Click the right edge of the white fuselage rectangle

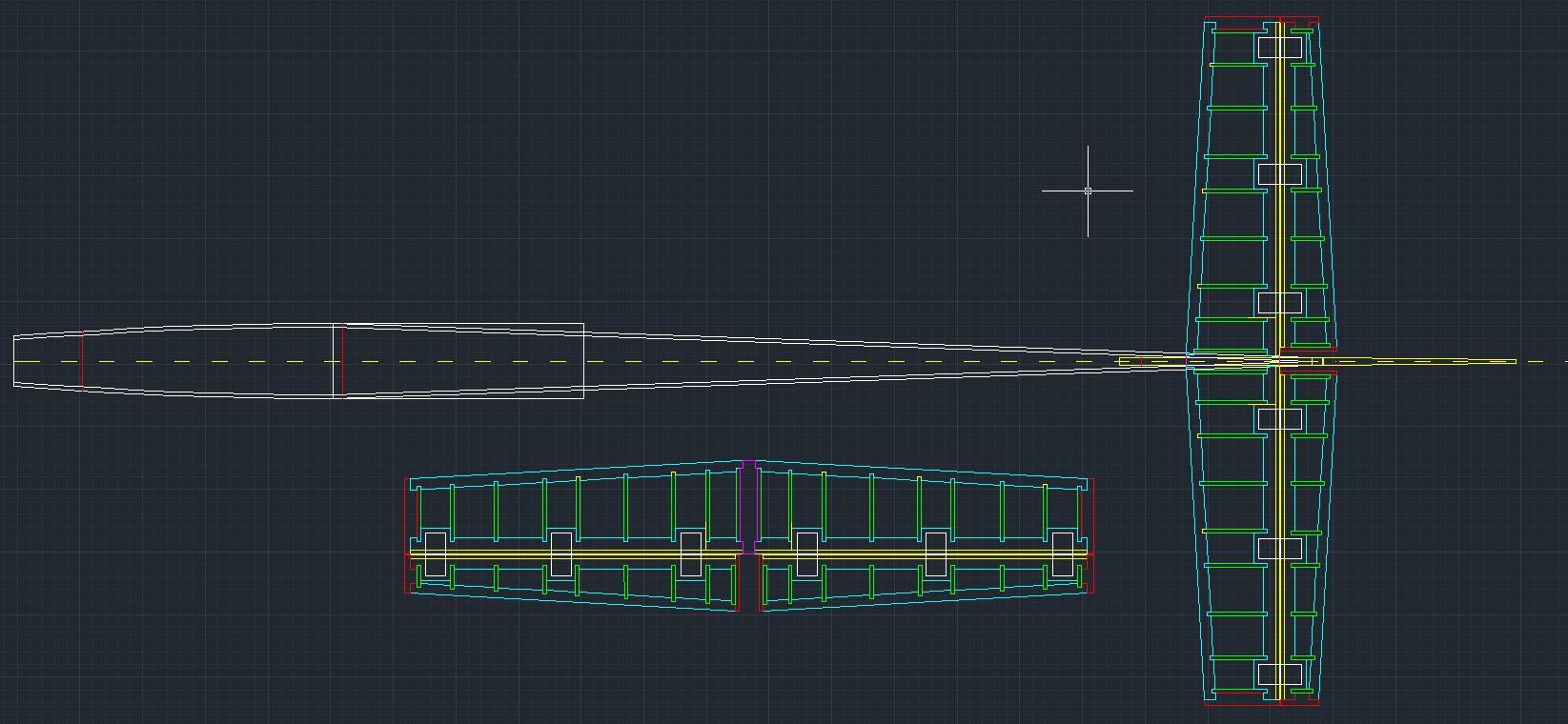(x=583, y=360)
